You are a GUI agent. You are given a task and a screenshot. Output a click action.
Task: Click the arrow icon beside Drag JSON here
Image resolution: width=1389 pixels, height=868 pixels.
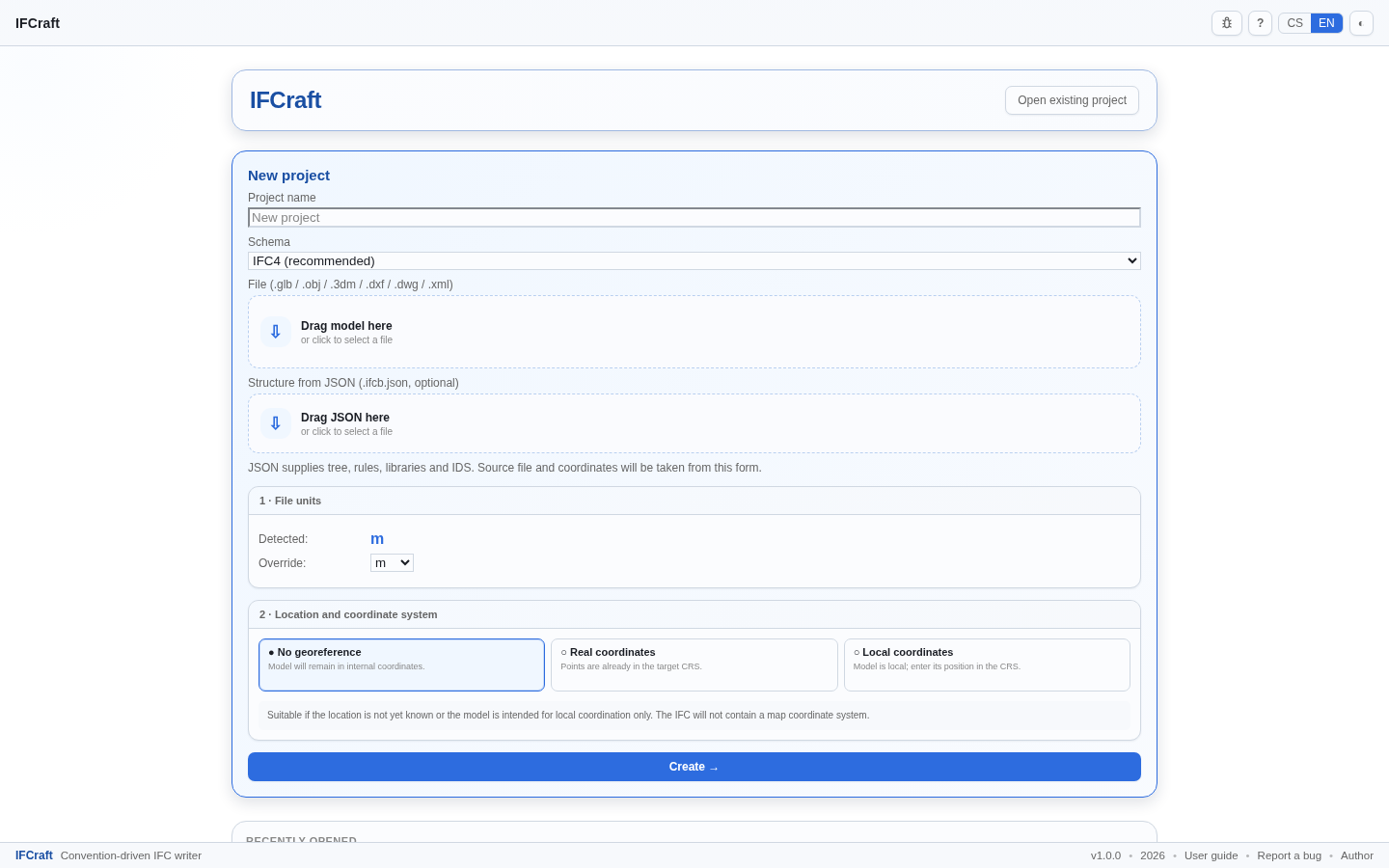276,423
